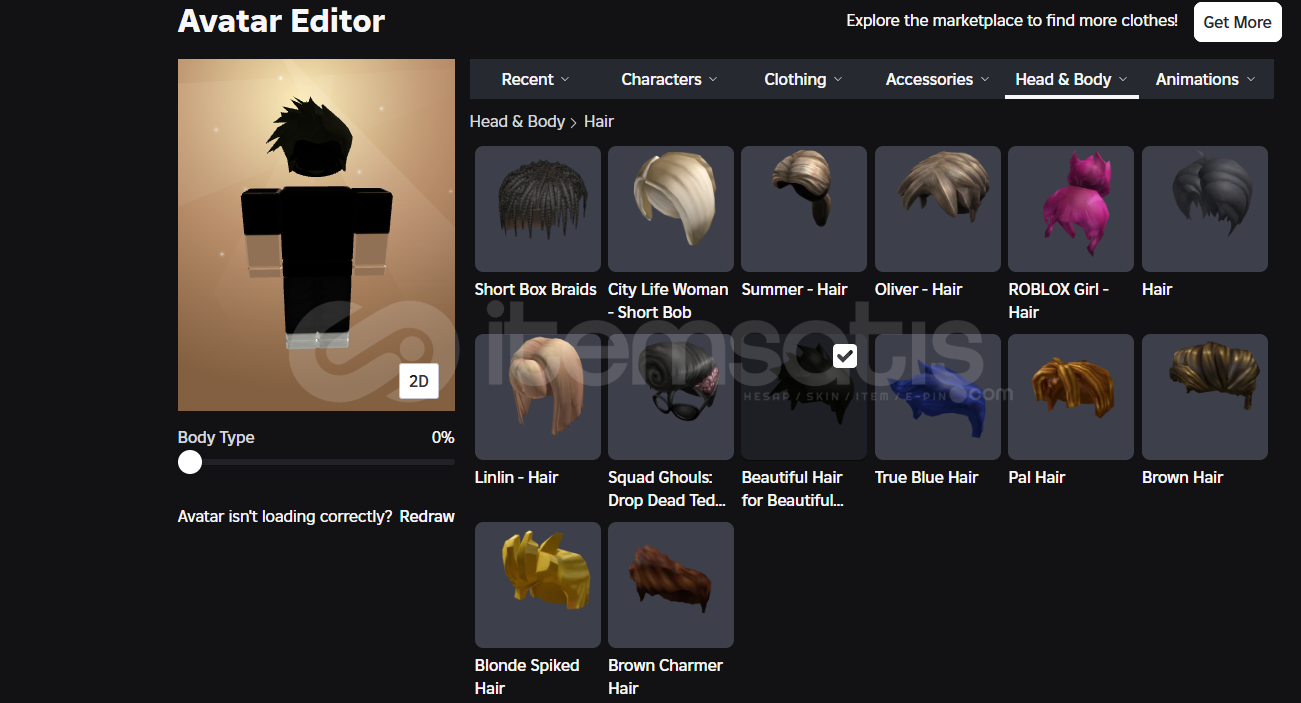Equip the Brown Charmer Hair image
The height and width of the screenshot is (703, 1301).
[671, 585]
